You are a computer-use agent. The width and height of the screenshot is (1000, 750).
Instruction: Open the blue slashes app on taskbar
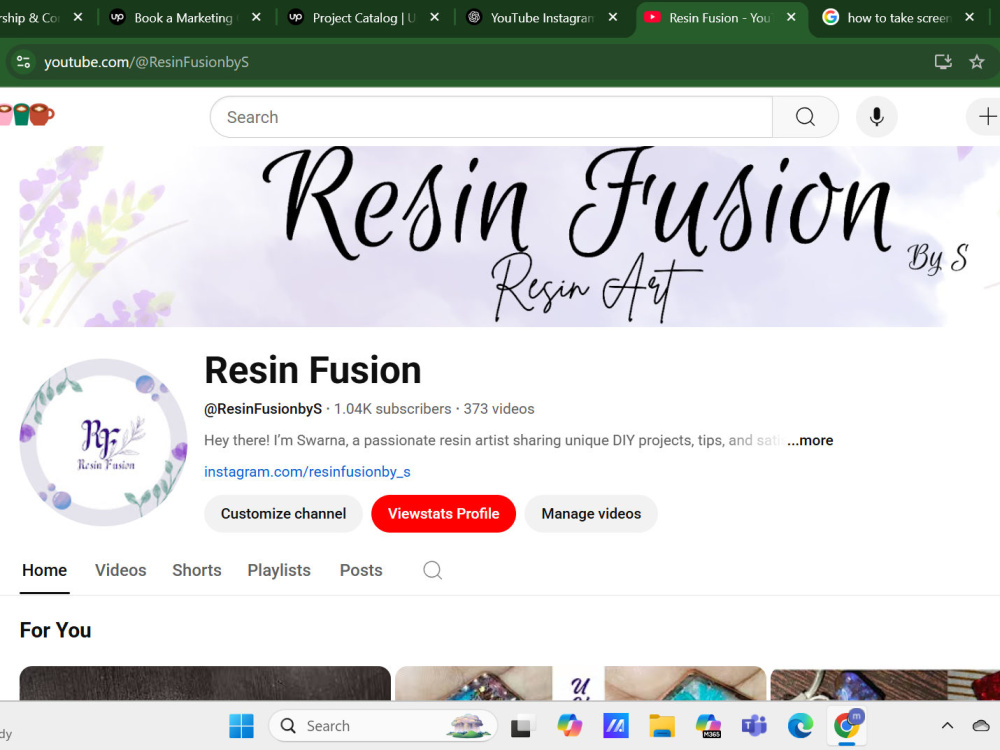[x=615, y=726]
